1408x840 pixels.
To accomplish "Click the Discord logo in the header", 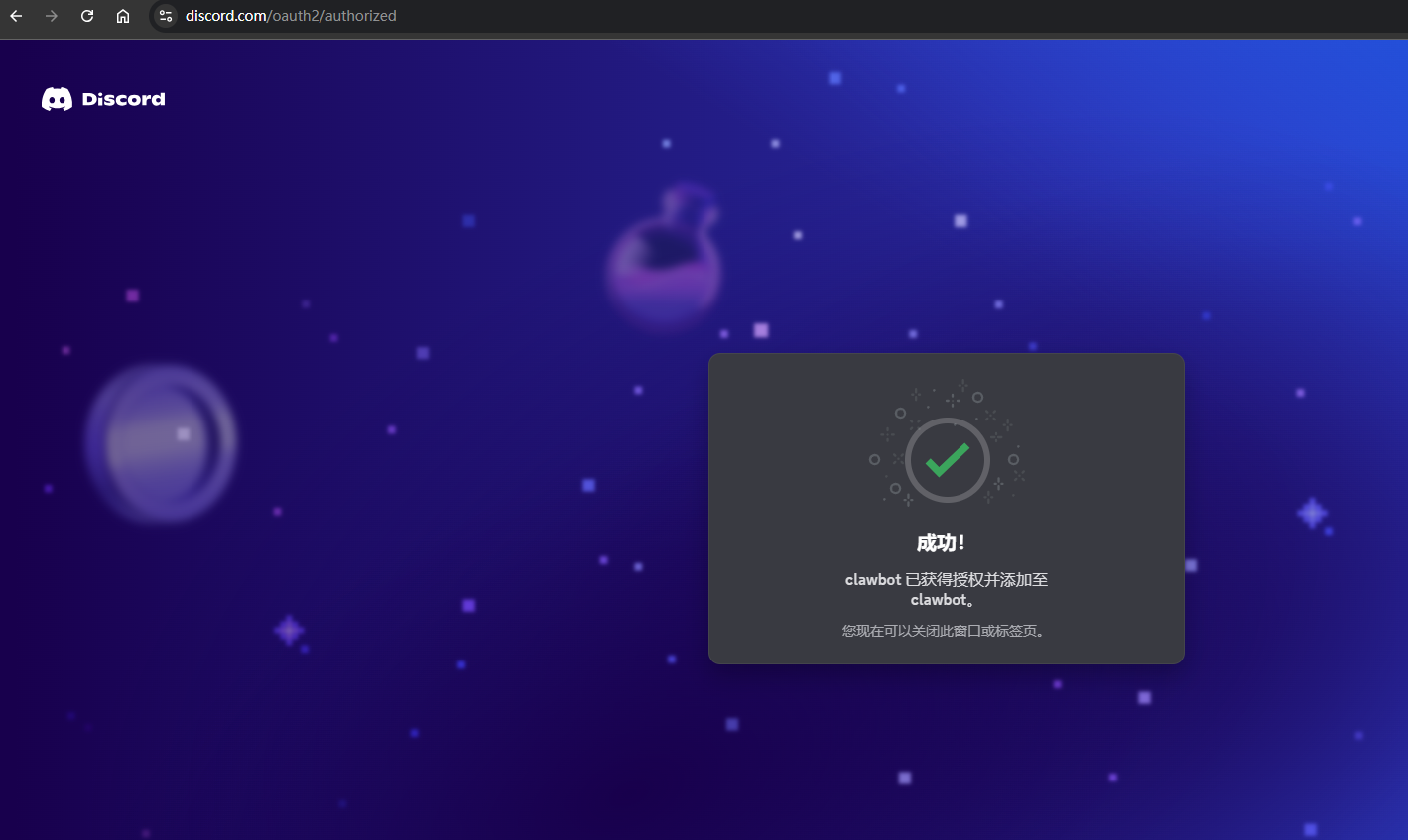I will tap(103, 99).
